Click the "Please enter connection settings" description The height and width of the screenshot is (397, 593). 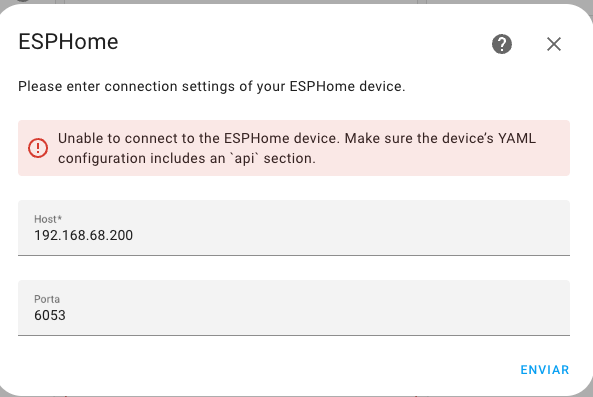point(212,87)
